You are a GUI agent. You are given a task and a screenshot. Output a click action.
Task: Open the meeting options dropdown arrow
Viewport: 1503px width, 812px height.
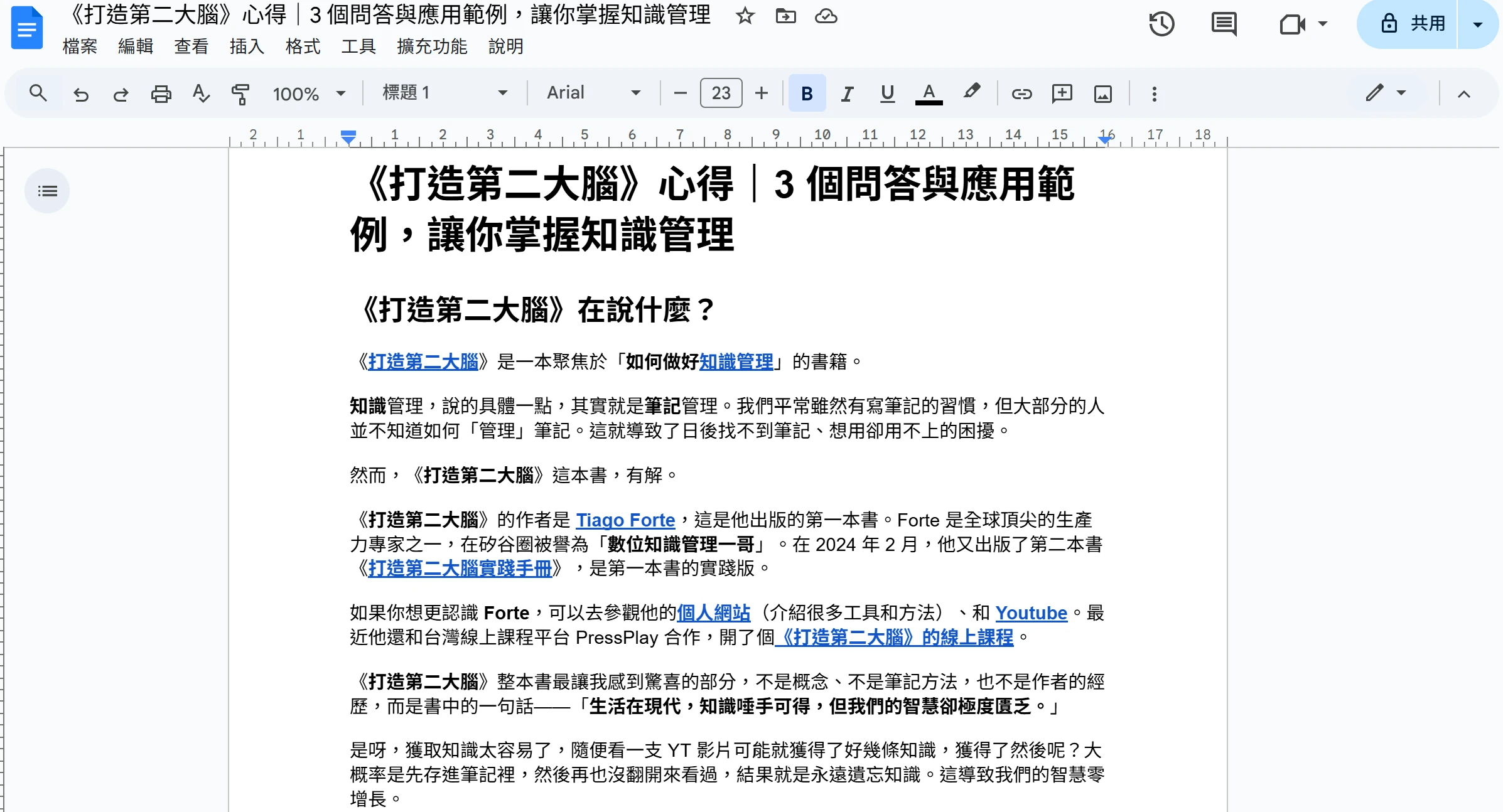point(1323,24)
